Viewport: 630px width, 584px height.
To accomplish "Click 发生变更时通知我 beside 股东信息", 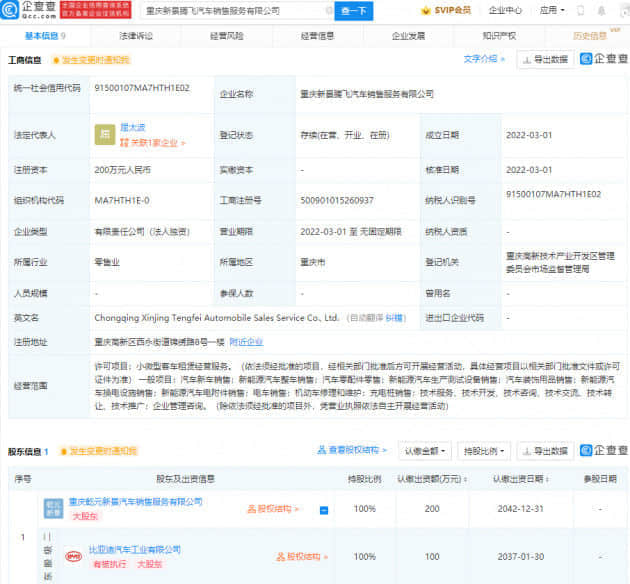I will pyautogui.click(x=99, y=451).
